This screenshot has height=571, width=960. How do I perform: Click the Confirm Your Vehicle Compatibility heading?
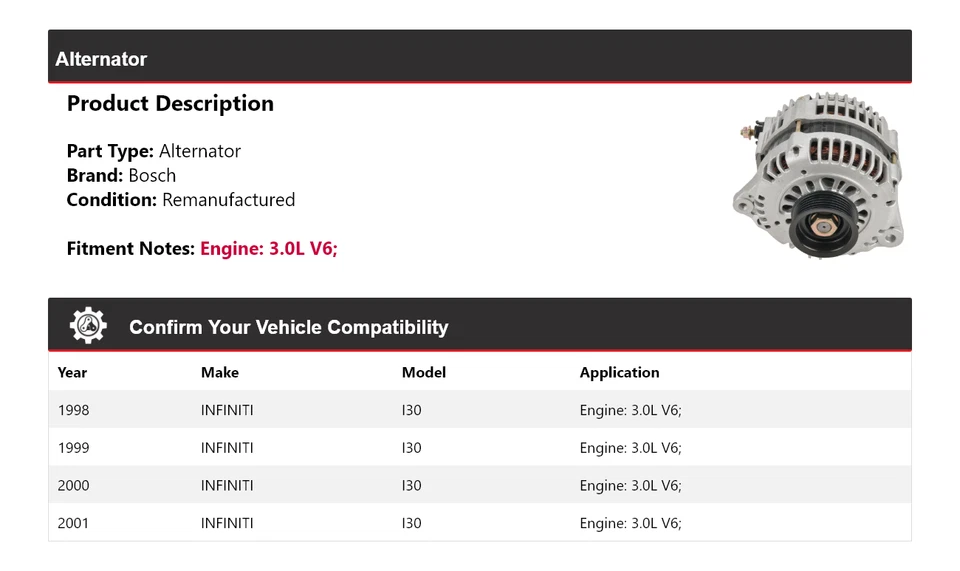[288, 327]
